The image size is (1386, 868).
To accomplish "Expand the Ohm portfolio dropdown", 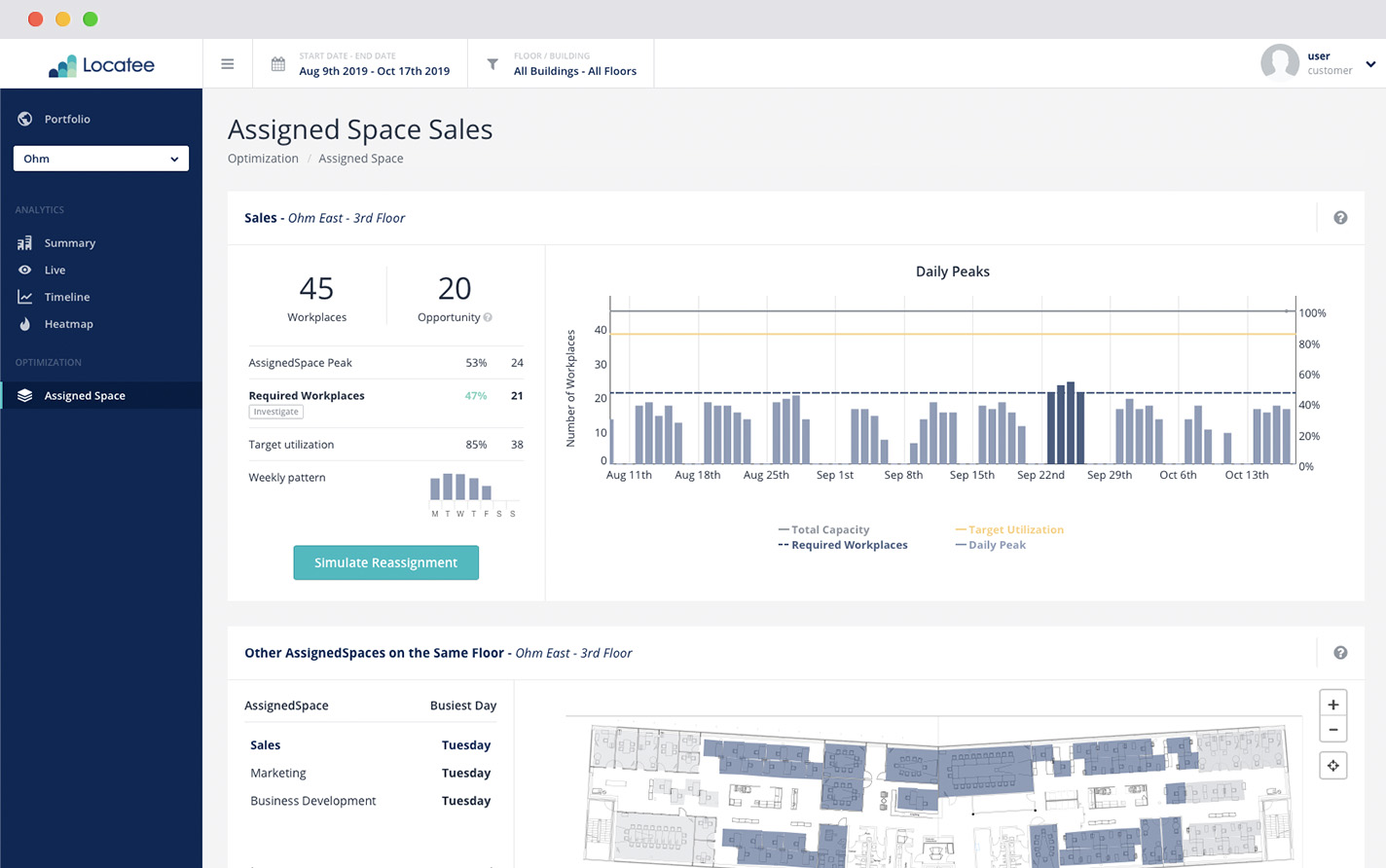I will click(x=101, y=159).
